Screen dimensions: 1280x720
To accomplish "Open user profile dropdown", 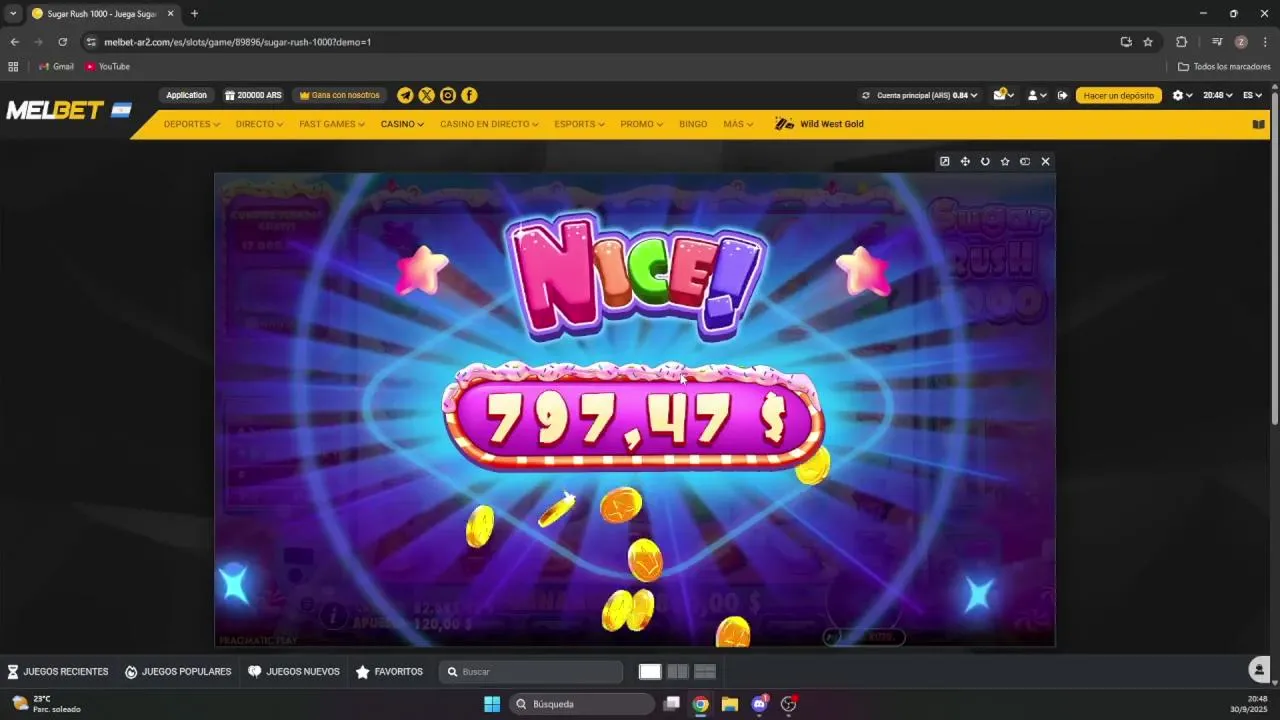I will 1037,95.
